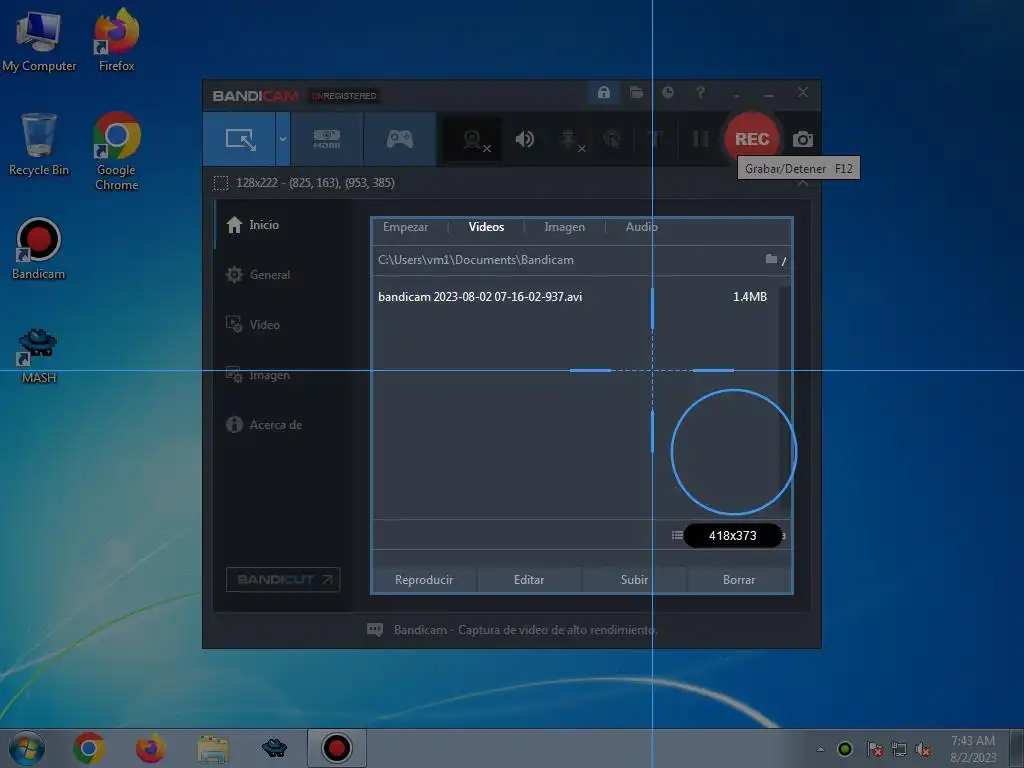Open Bandicam help question mark icon
The height and width of the screenshot is (768, 1024).
coord(700,93)
